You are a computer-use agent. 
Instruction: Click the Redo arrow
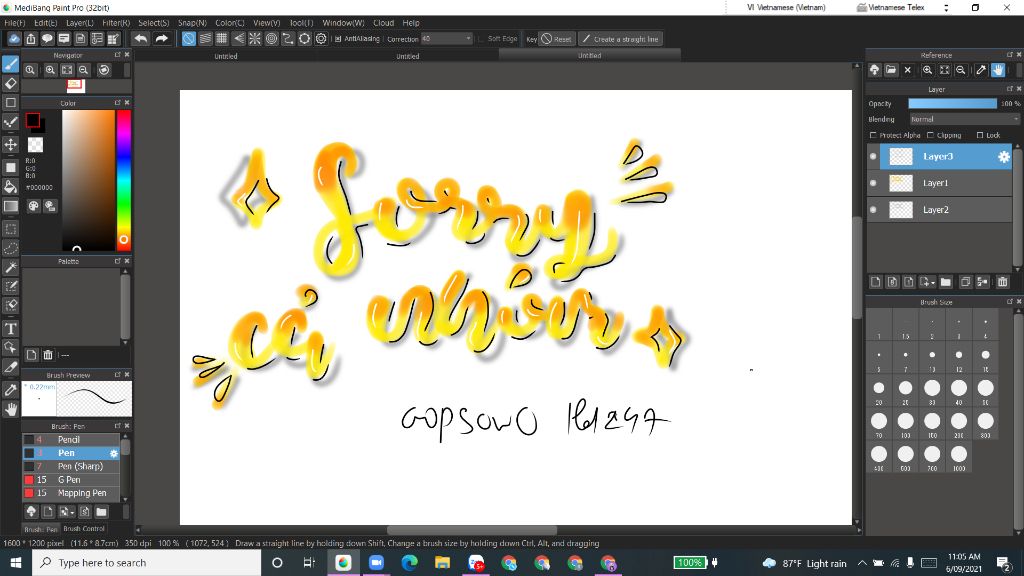click(161, 39)
